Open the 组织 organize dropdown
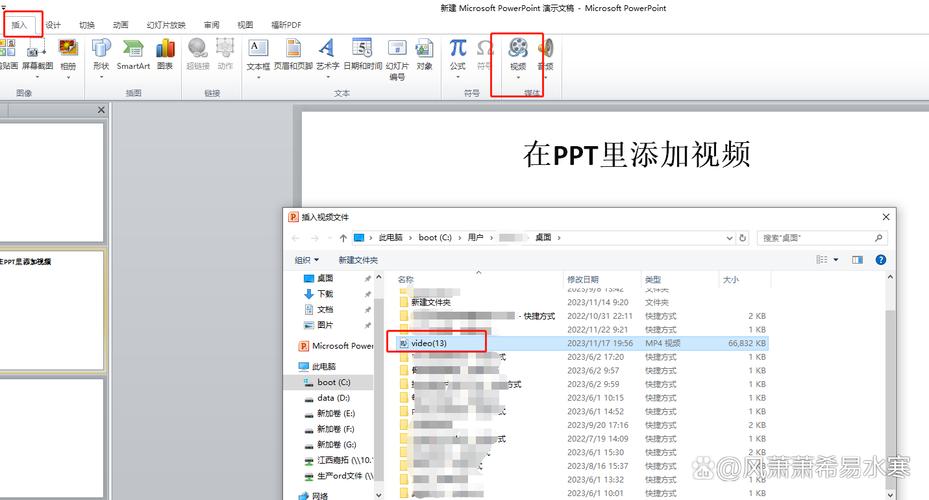The height and width of the screenshot is (500, 929). coord(307,259)
